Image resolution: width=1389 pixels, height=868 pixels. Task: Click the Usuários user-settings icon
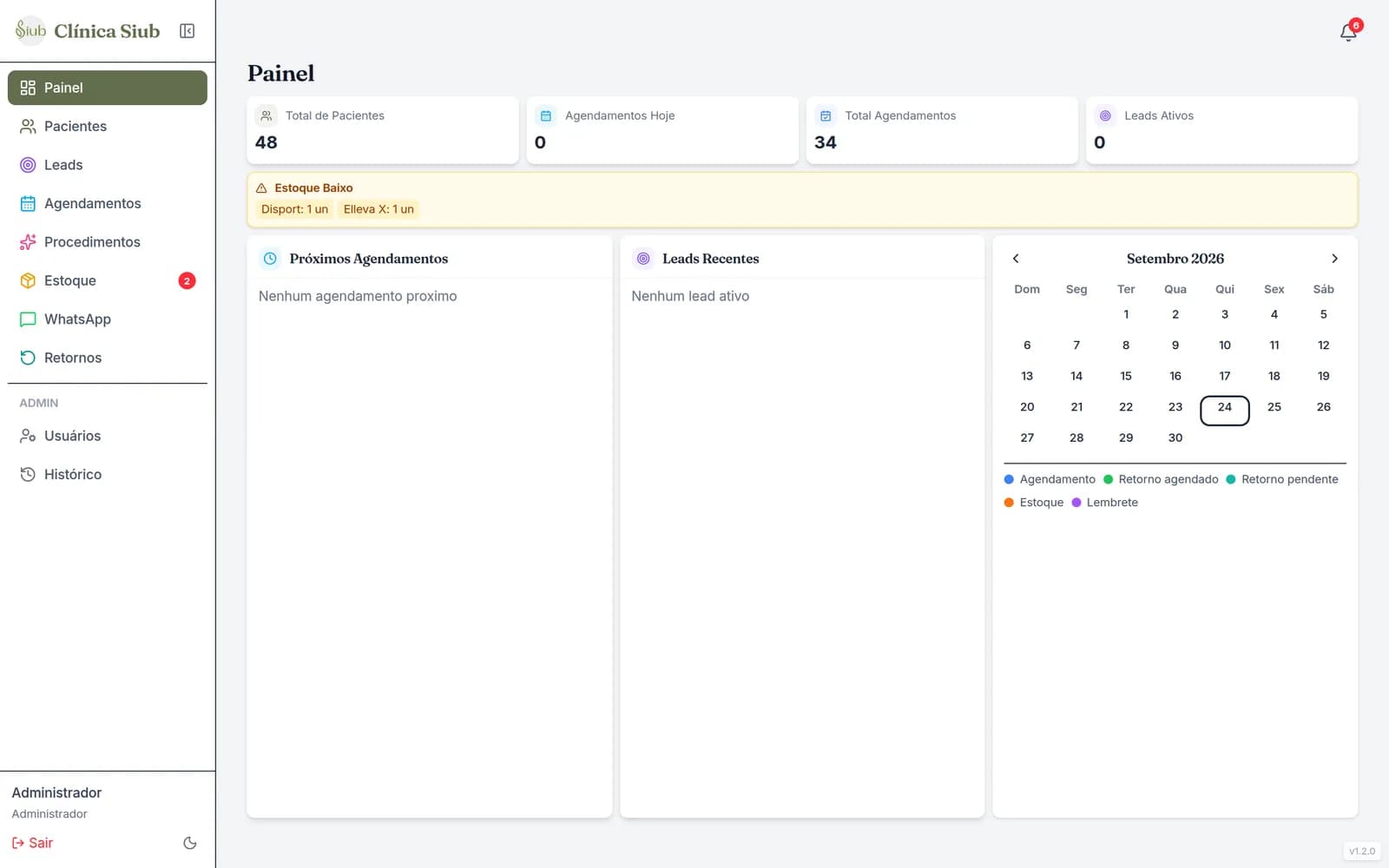(28, 436)
